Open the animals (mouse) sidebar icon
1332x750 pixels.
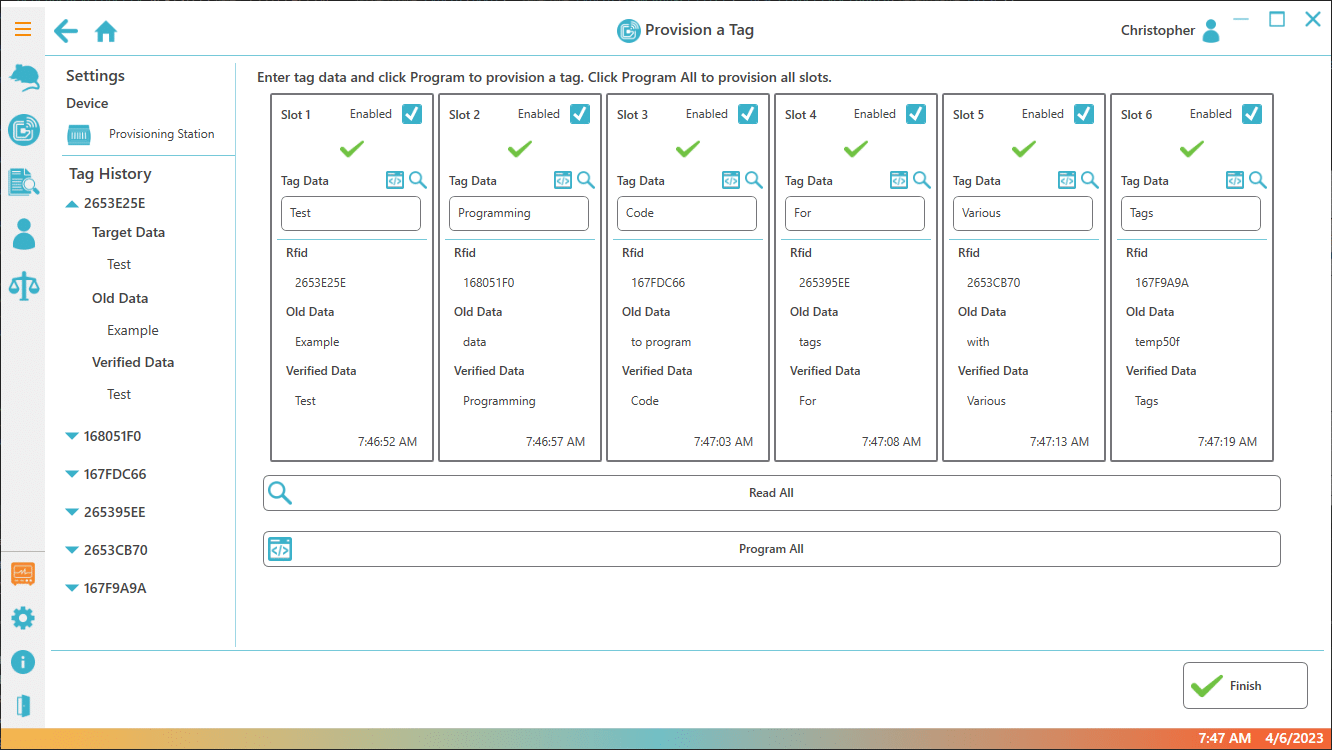click(23, 77)
